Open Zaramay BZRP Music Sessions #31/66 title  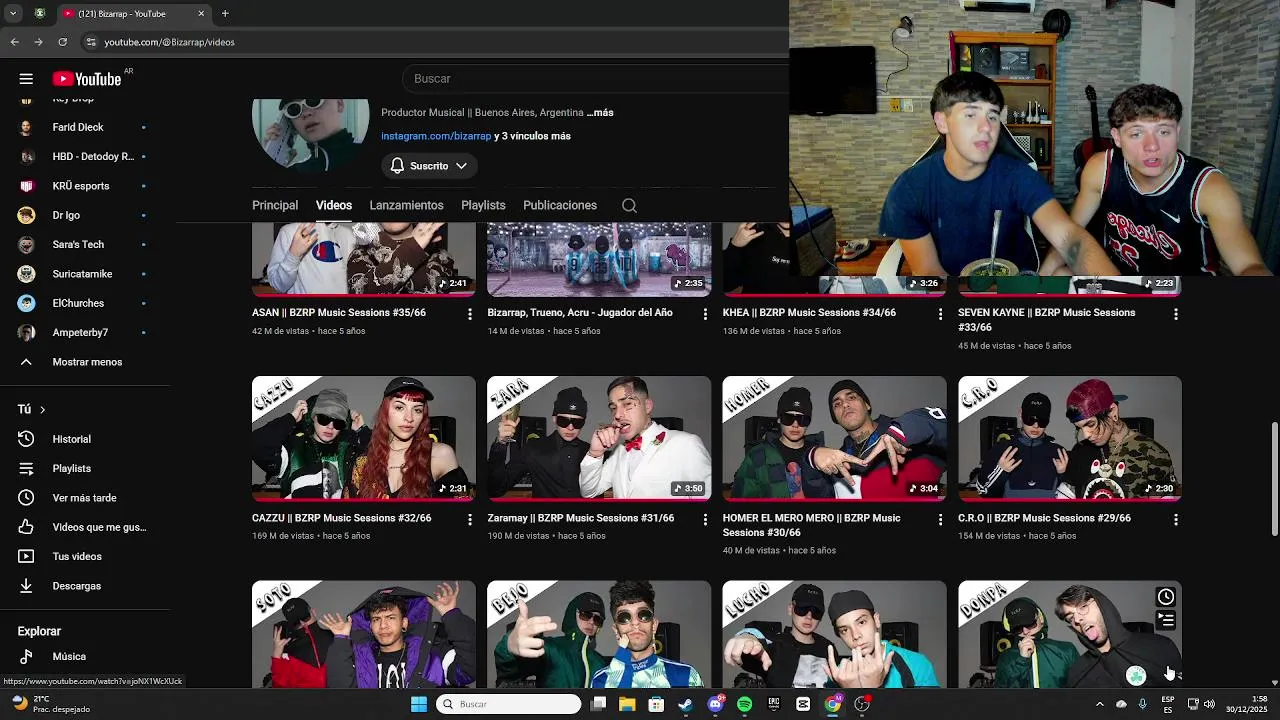click(x=581, y=518)
